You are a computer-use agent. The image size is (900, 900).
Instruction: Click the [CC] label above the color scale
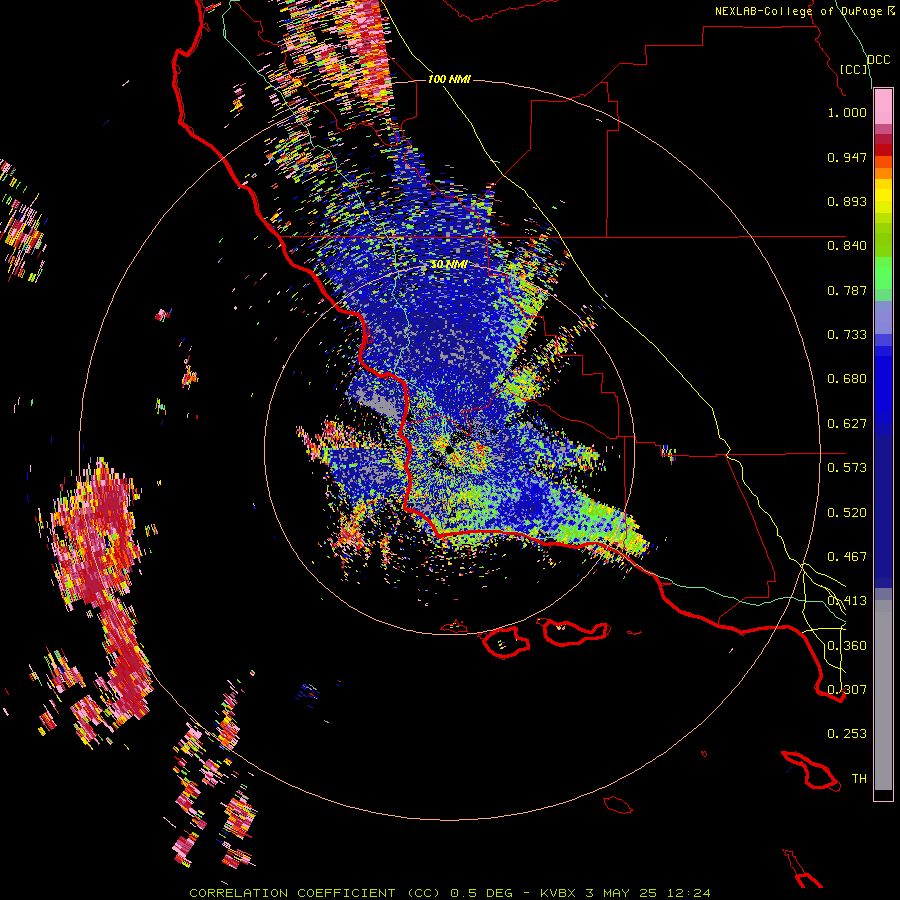(x=854, y=69)
